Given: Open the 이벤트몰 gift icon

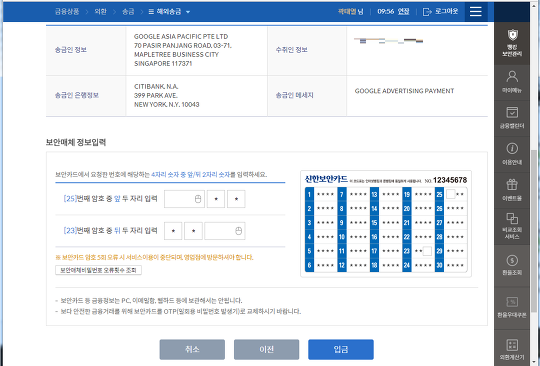Looking at the screenshot, I should pos(512,185).
